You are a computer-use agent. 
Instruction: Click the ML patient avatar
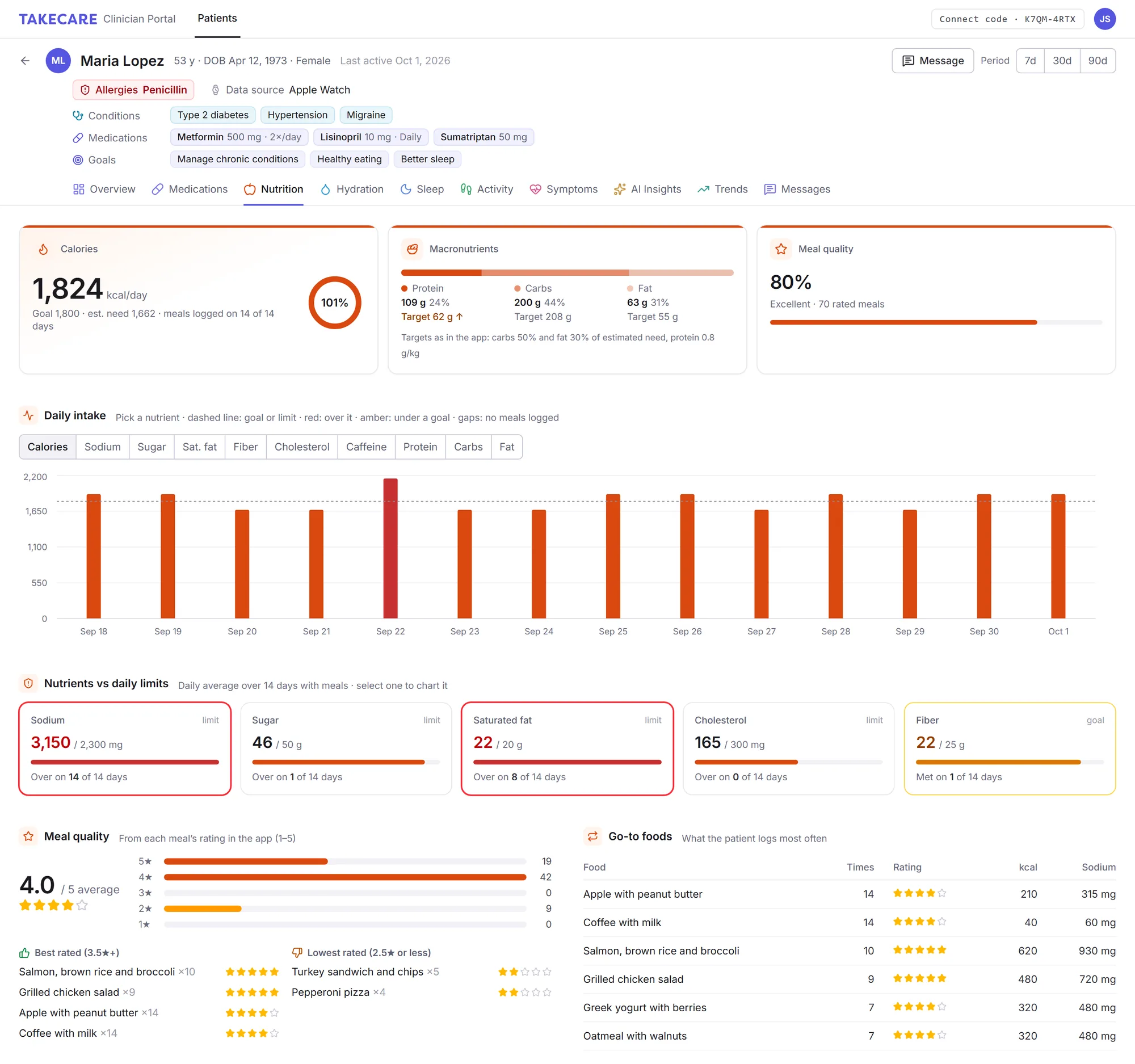click(x=58, y=61)
